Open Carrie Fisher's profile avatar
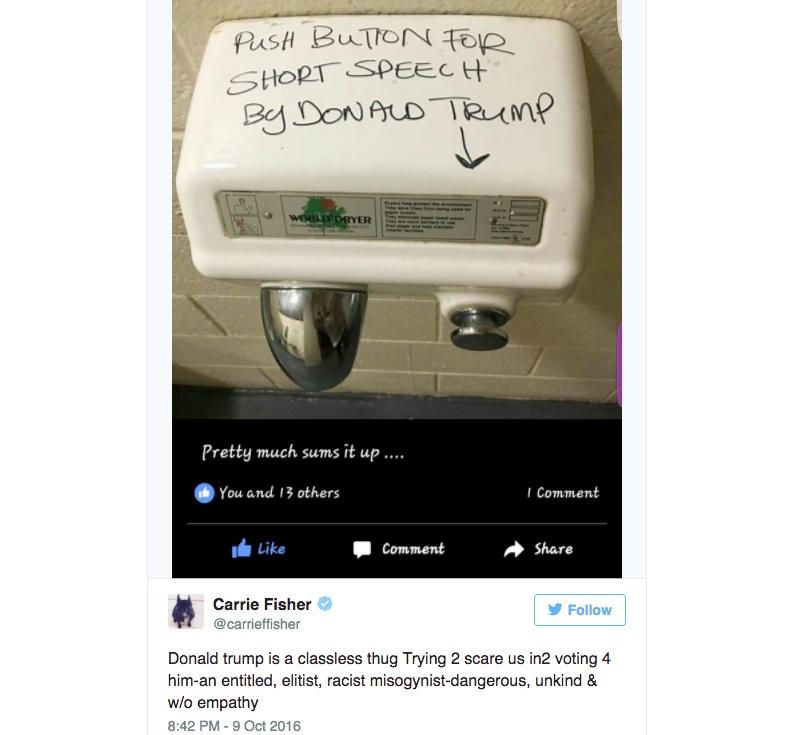799x735 pixels. [185, 611]
